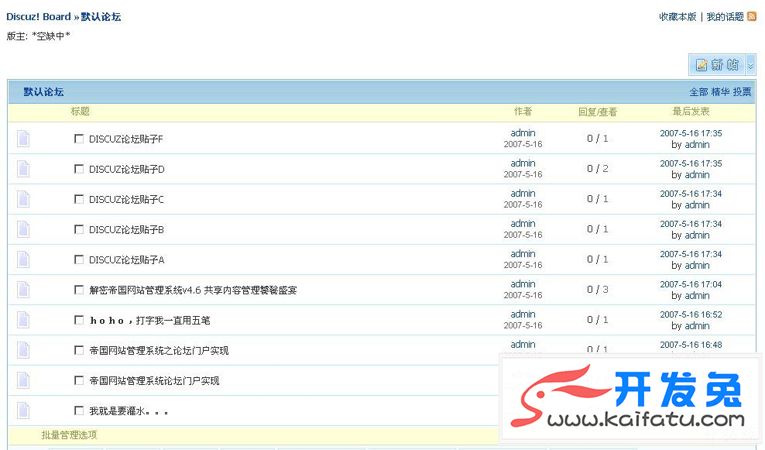The image size is (765, 450).
Task: Click 回复/查看 column header
Action: pyautogui.click(x=598, y=112)
